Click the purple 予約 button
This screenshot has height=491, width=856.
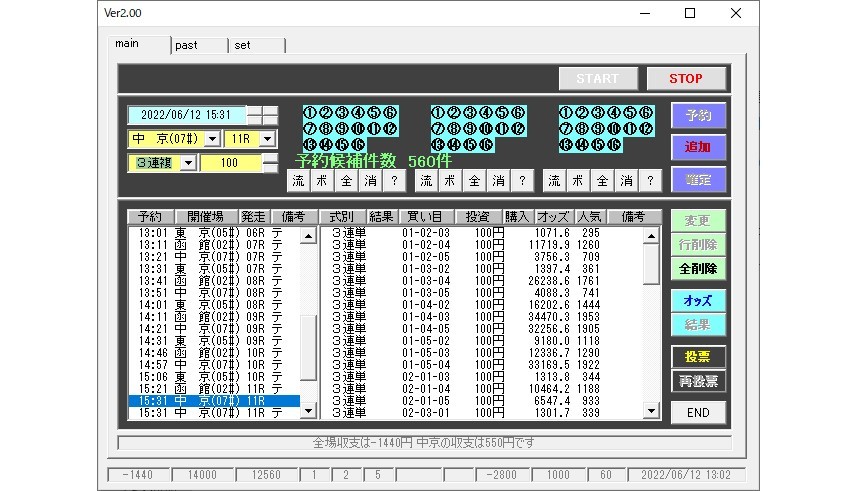(698, 116)
